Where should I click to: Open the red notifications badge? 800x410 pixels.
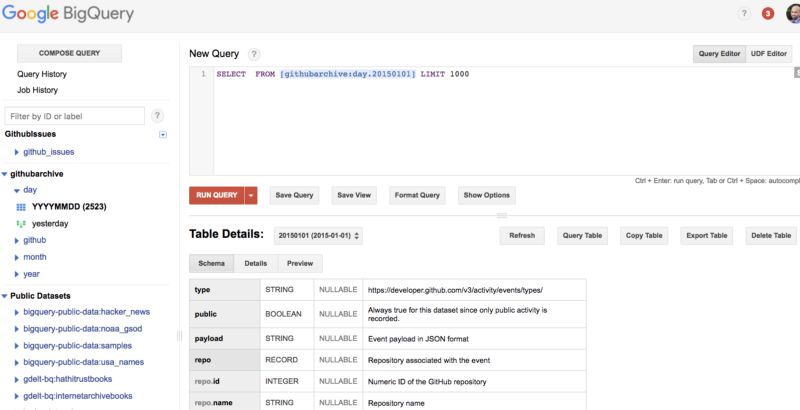[x=768, y=14]
